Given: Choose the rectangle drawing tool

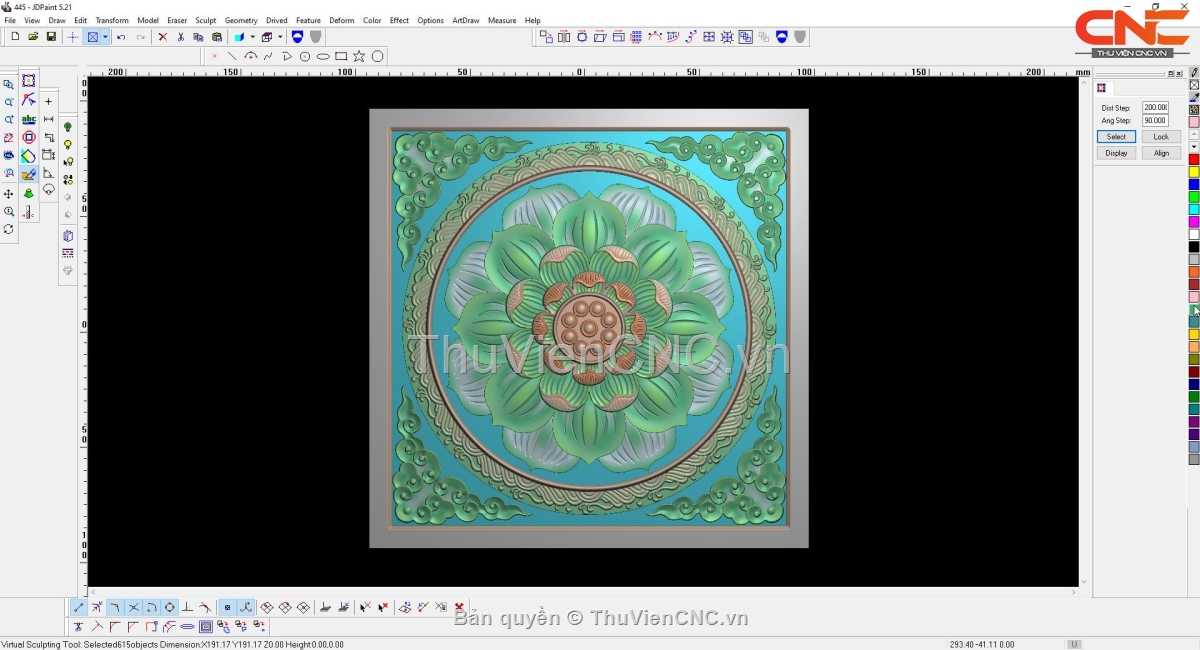Looking at the screenshot, I should point(341,57).
